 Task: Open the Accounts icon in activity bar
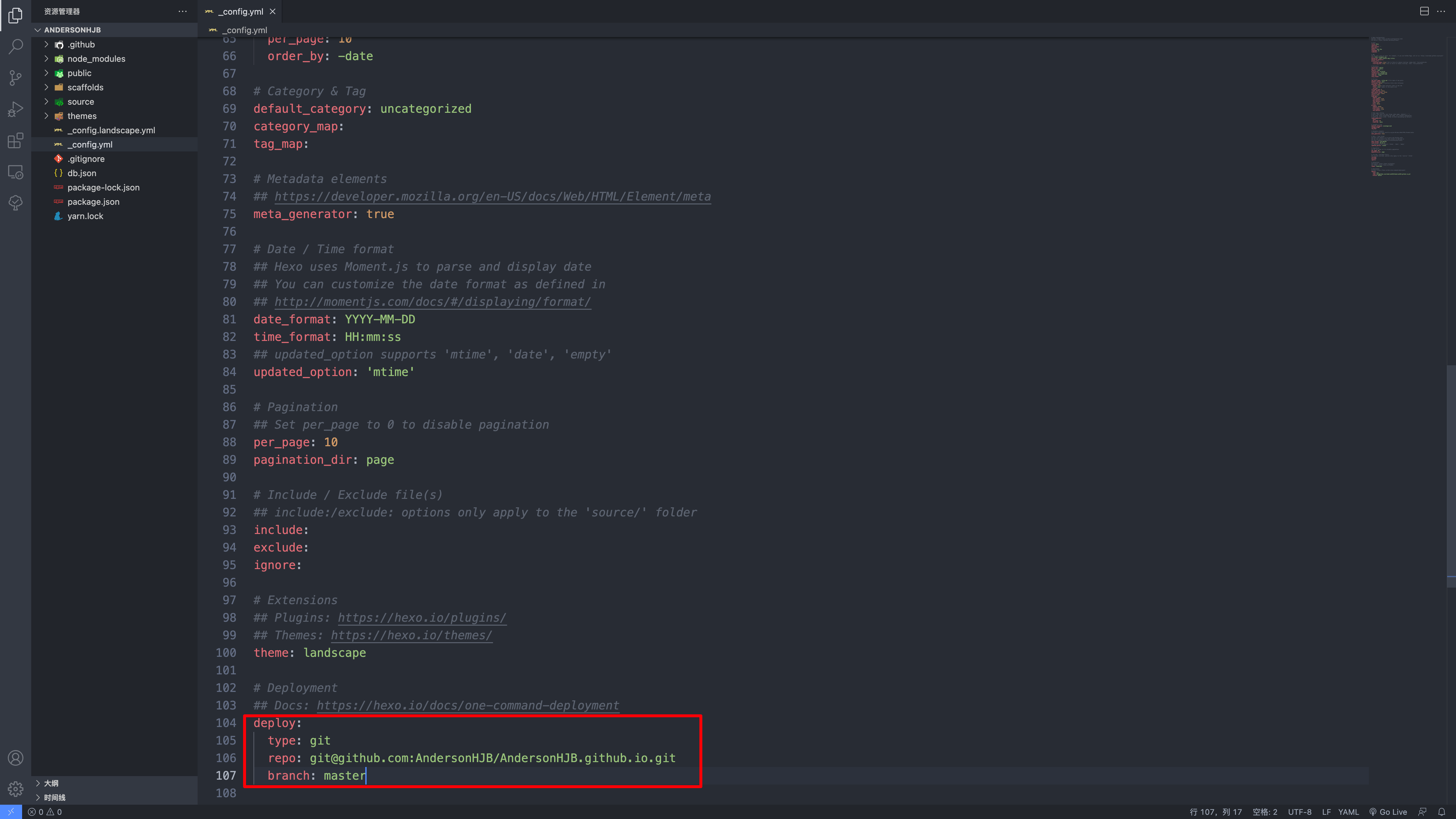pyautogui.click(x=15, y=758)
